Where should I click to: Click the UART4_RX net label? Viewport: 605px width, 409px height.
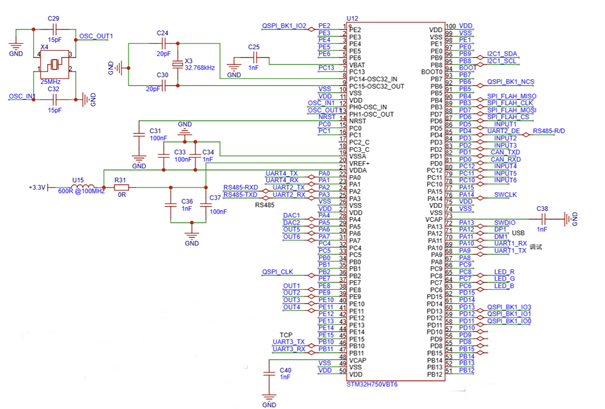click(282, 180)
